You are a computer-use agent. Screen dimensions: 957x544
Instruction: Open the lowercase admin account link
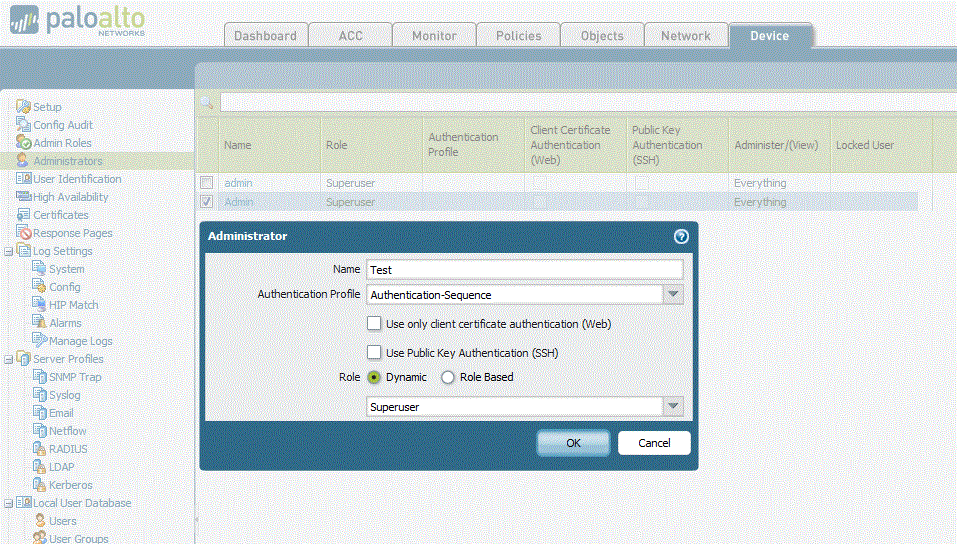238,183
